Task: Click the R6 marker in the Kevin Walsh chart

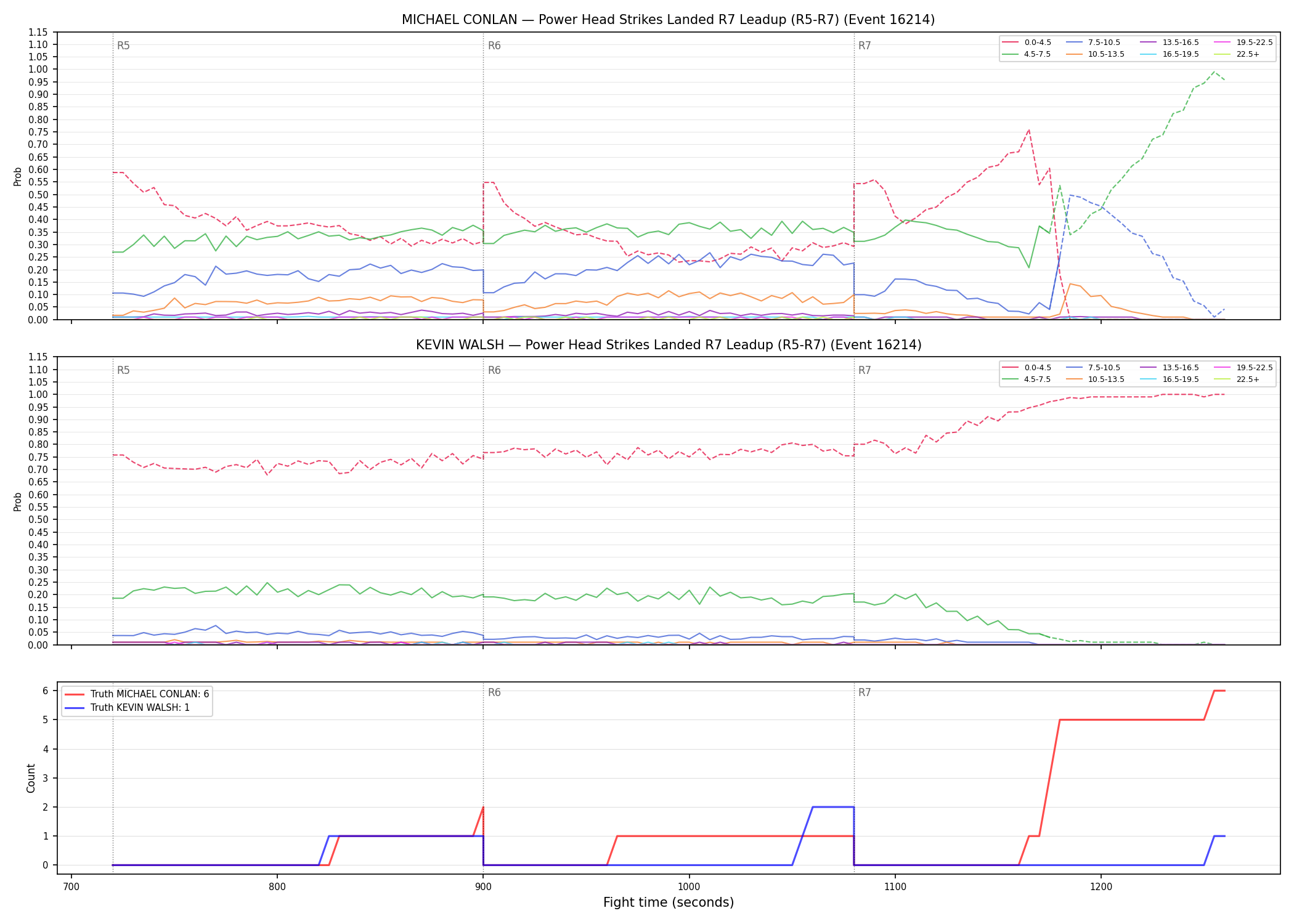Action: coord(494,370)
